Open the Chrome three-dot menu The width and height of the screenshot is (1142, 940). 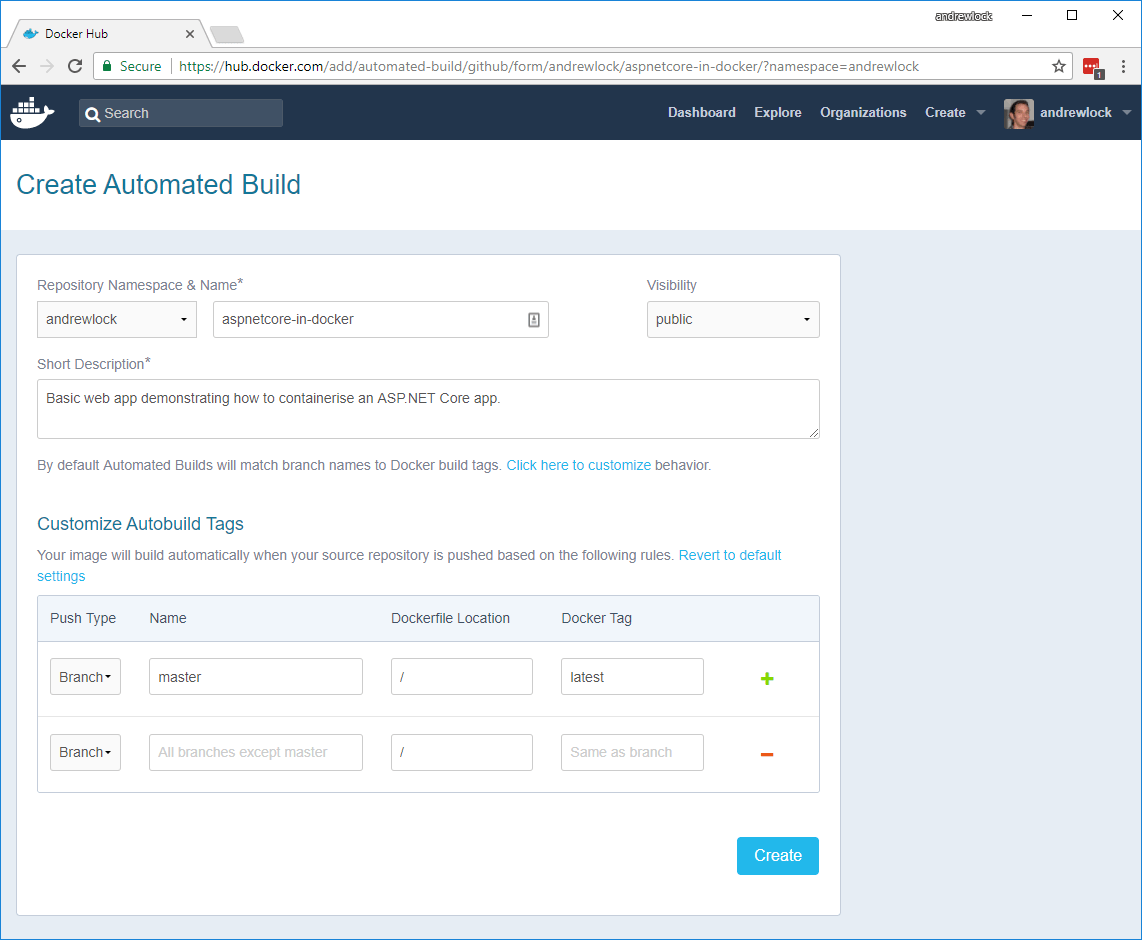click(1124, 66)
